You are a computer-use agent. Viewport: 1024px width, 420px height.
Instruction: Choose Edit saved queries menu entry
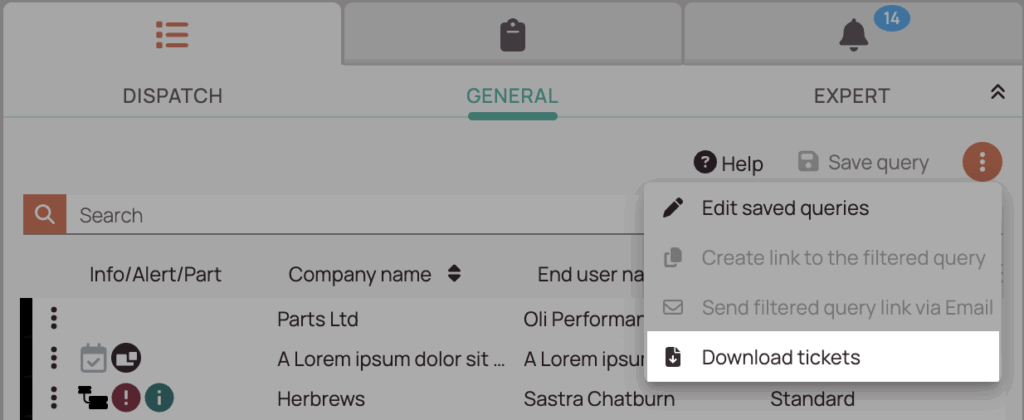pyautogui.click(x=823, y=208)
